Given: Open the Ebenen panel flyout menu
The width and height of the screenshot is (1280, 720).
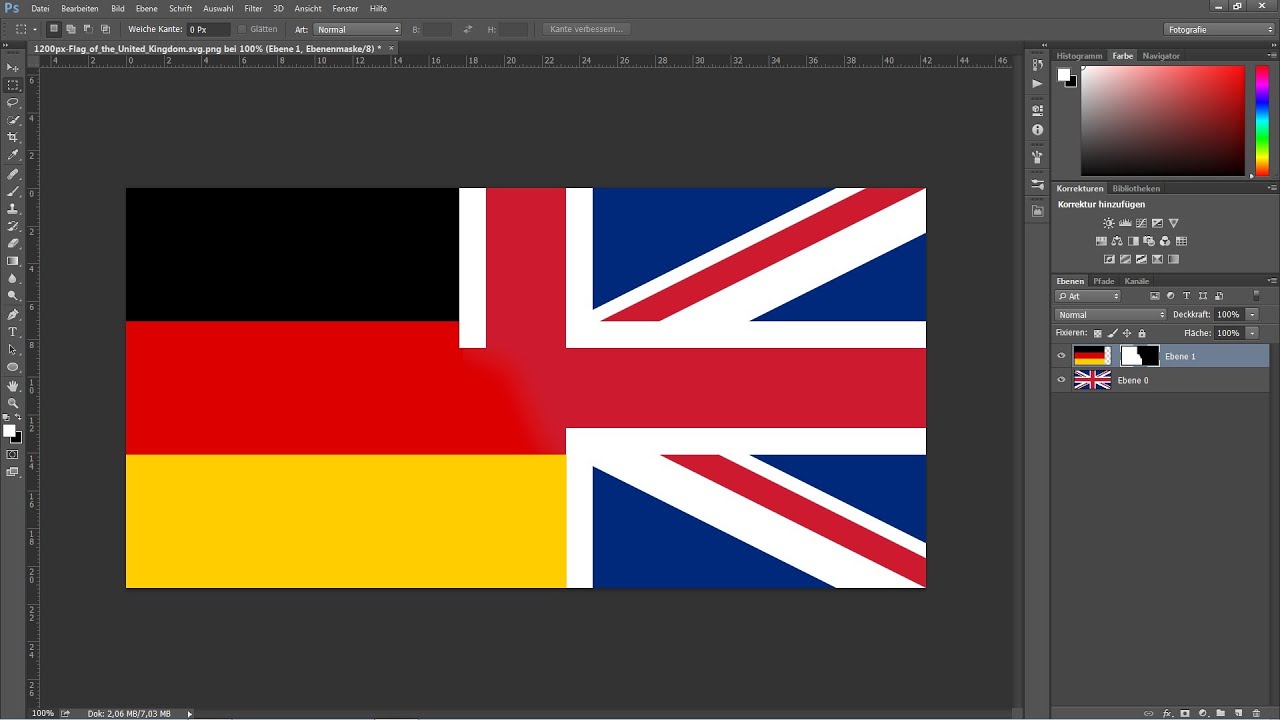Looking at the screenshot, I should 1272,281.
